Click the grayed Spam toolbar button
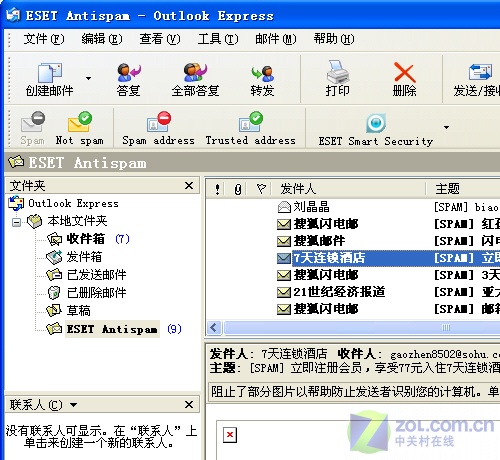This screenshot has height=460, width=500. click(33, 128)
